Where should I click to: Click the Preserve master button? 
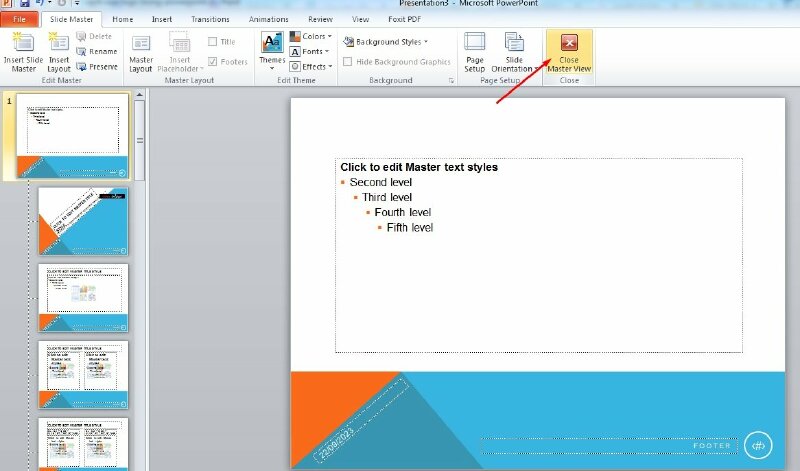[x=96, y=67]
